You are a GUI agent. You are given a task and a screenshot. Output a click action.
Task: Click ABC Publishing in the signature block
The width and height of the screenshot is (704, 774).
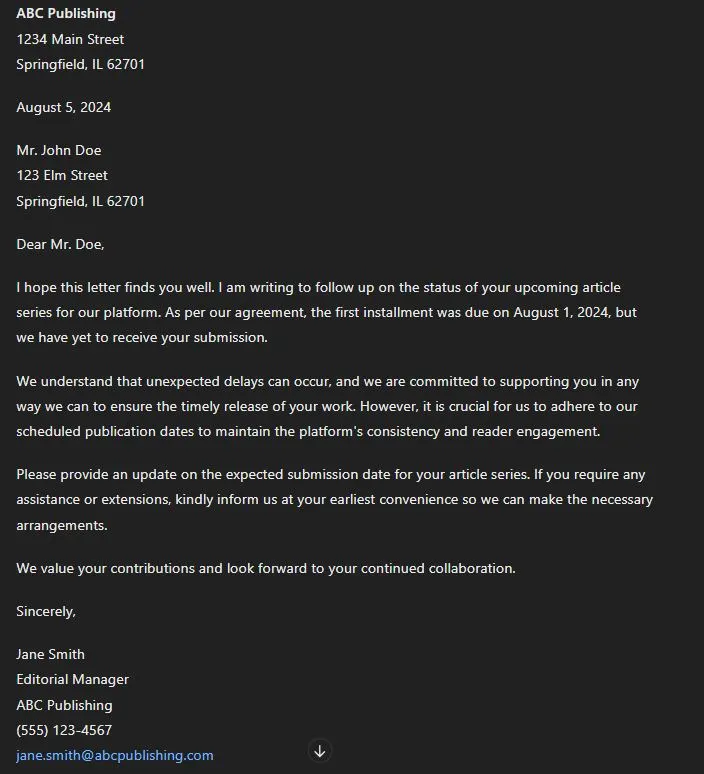point(64,705)
